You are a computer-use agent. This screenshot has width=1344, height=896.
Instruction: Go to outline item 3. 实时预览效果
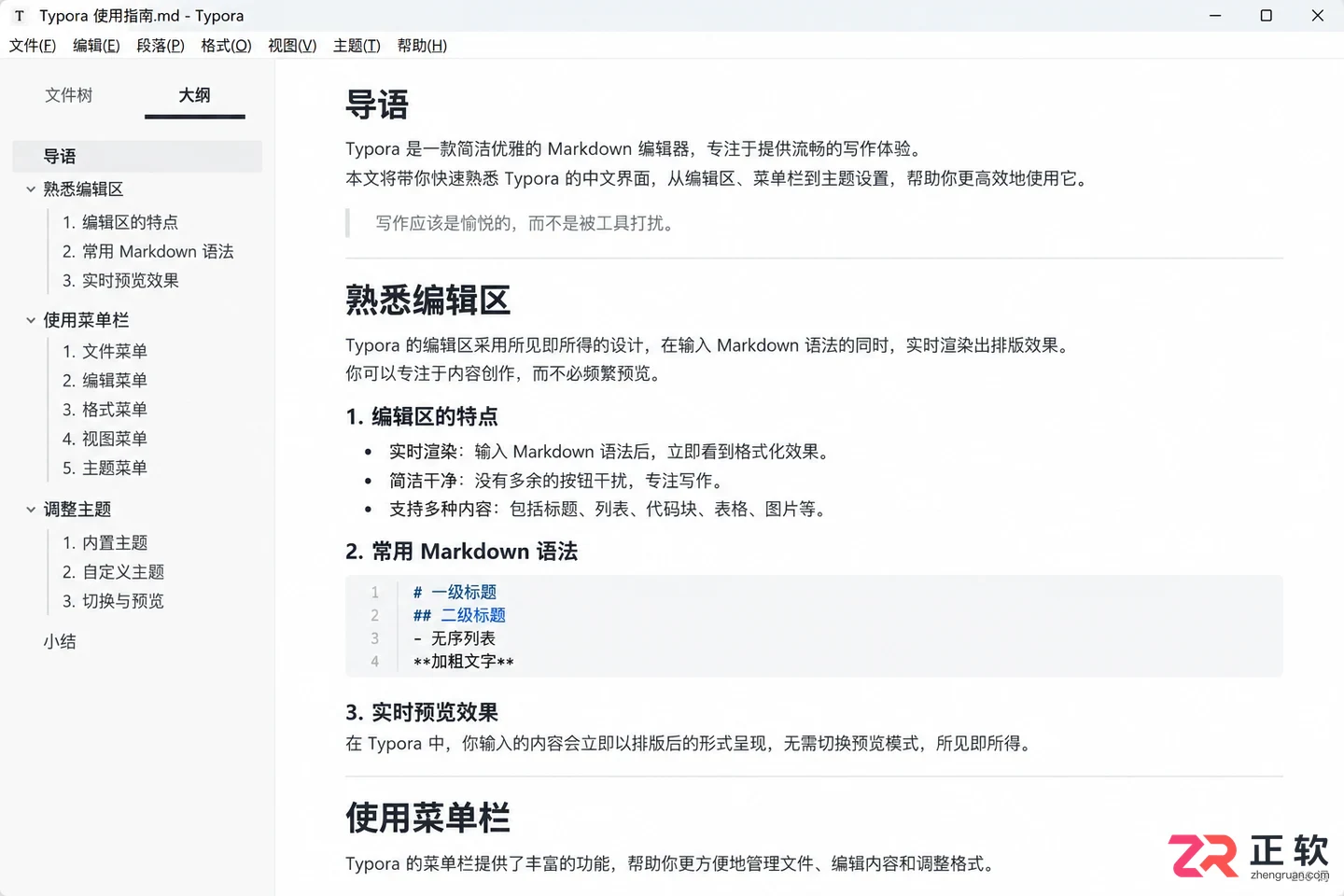[x=120, y=280]
